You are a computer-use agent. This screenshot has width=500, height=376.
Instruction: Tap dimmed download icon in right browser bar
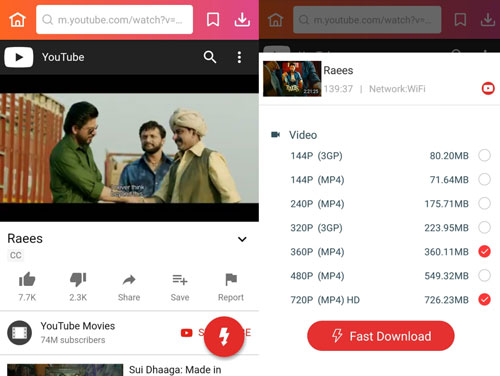[x=488, y=20]
